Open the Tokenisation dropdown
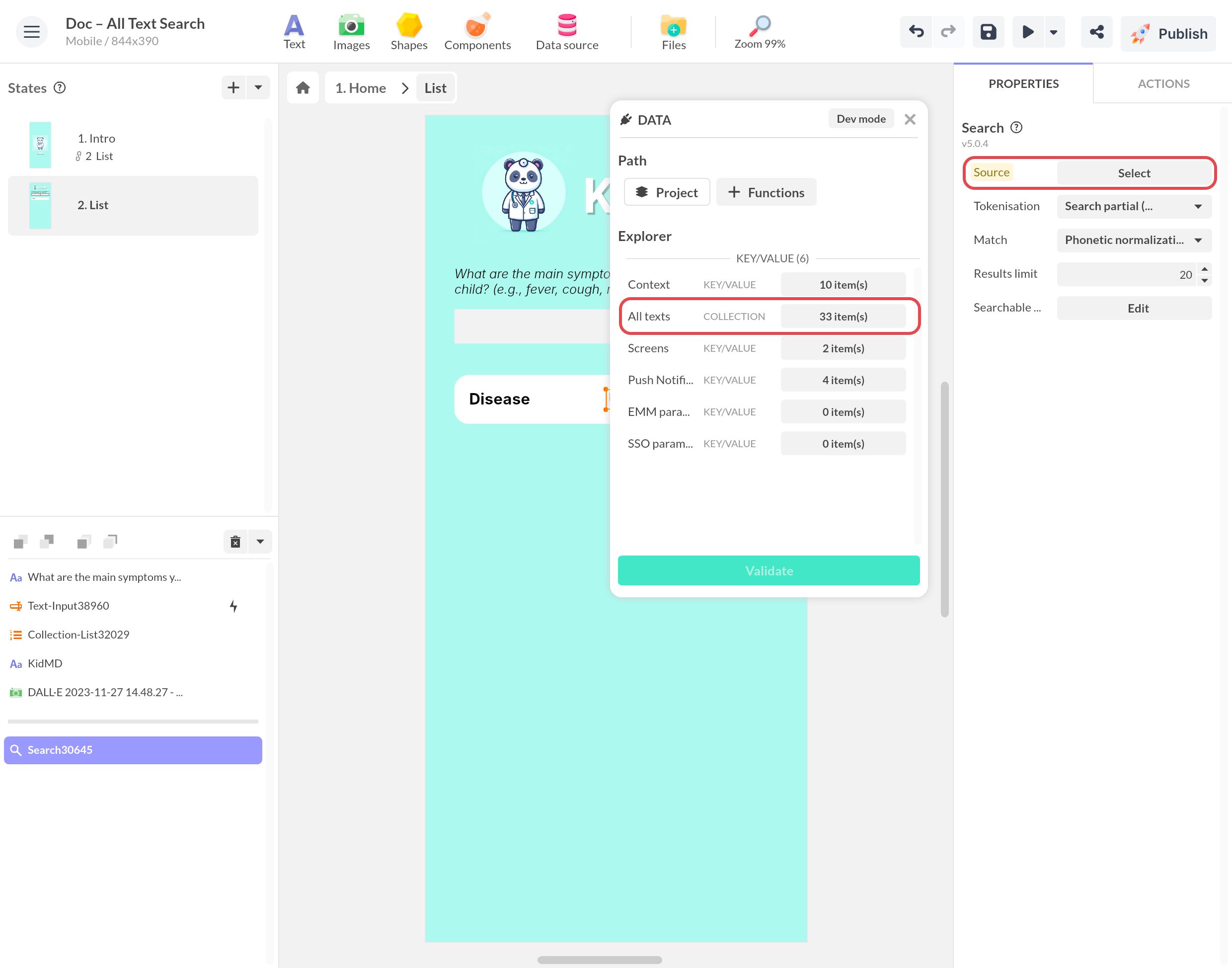The width and height of the screenshot is (1232, 968). coord(1134,206)
